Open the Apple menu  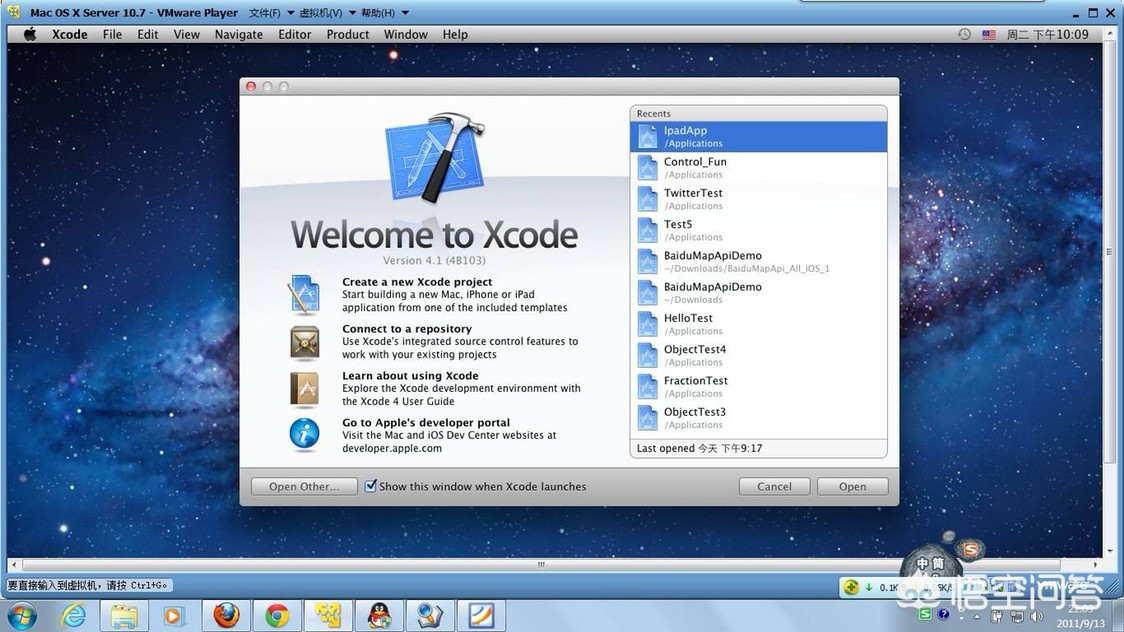click(29, 34)
